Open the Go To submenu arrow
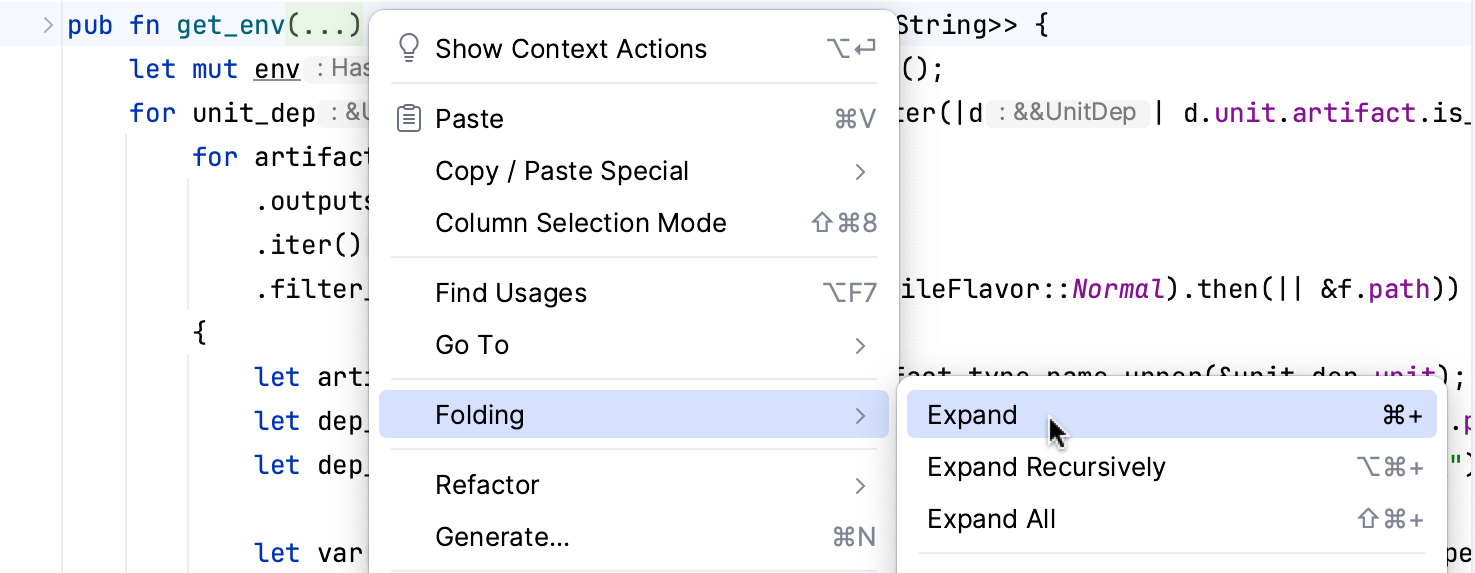1475x573 pixels. (860, 346)
